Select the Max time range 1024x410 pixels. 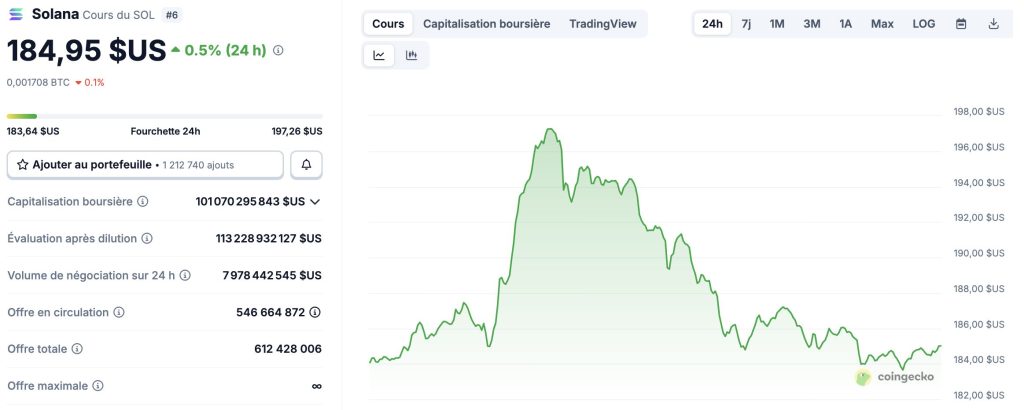click(x=882, y=24)
